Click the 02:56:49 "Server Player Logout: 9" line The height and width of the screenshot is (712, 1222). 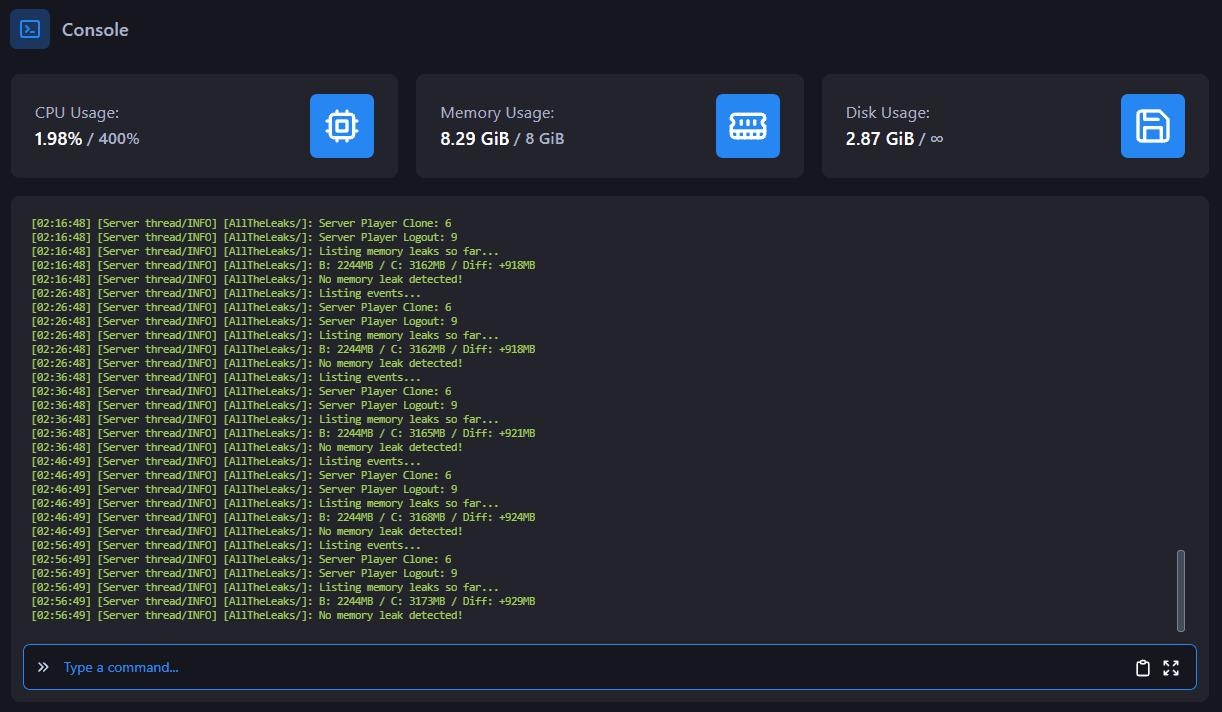point(244,574)
